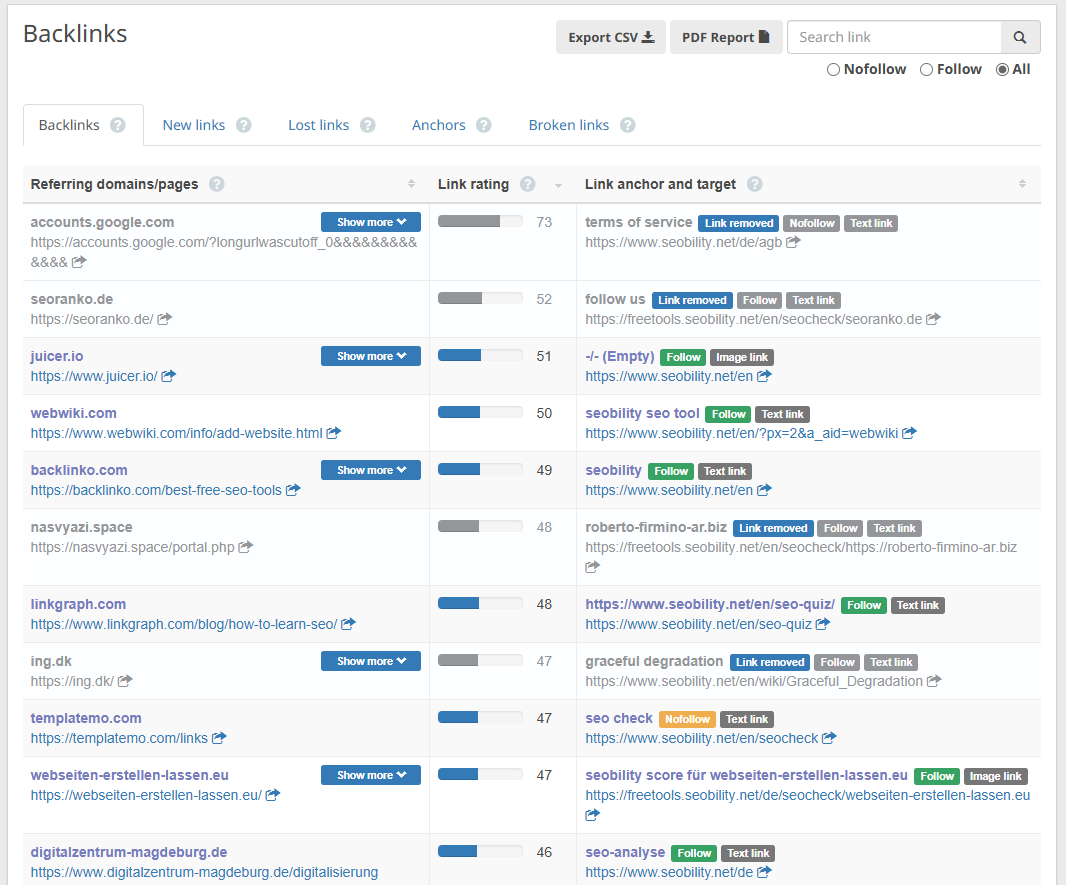
Task: Click link rating bar showing 46
Action: click(x=480, y=852)
